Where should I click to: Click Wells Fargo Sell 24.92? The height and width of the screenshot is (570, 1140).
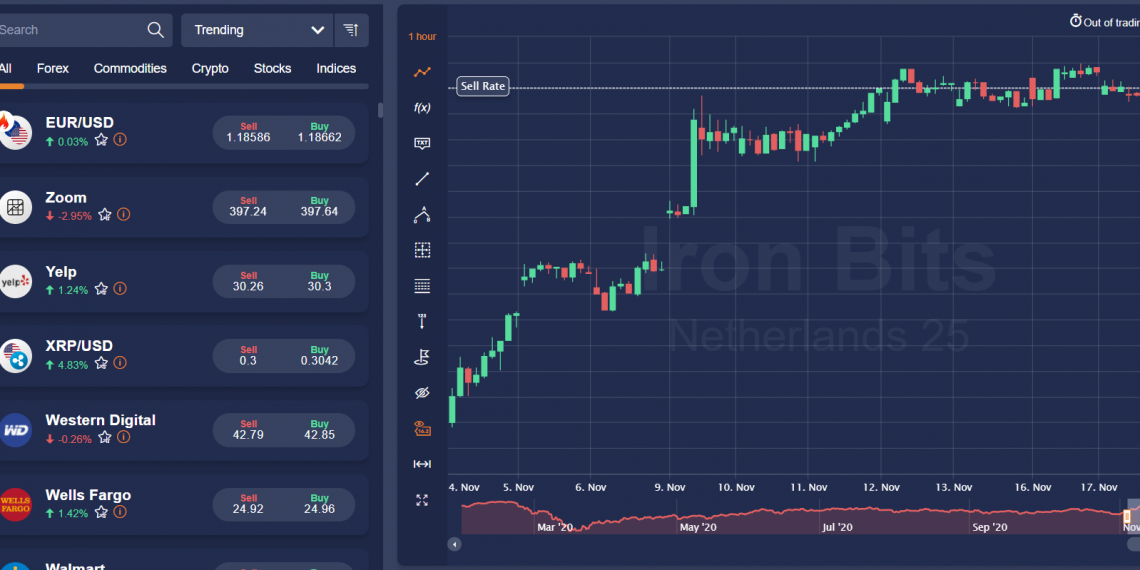coord(248,505)
